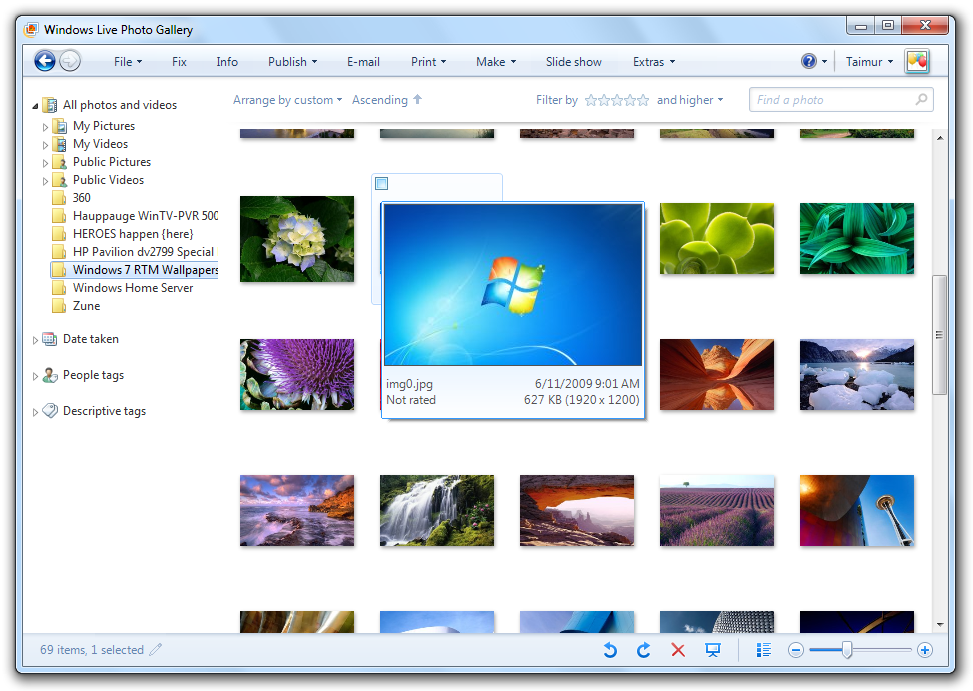Viewport: 973px width, 691px height.
Task: Click the rotate clockwise icon
Action: tap(644, 650)
